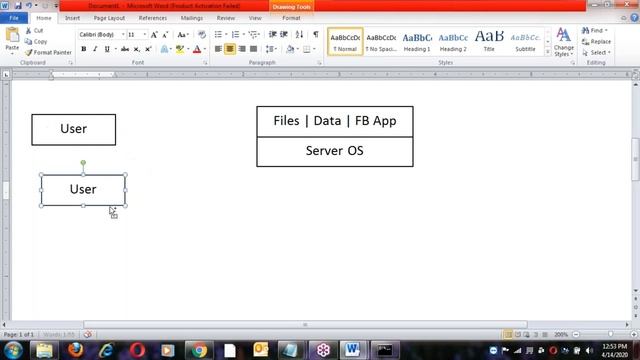Image resolution: width=640 pixels, height=360 pixels.
Task: Open Firefox from the taskbar
Action: pos(76,350)
